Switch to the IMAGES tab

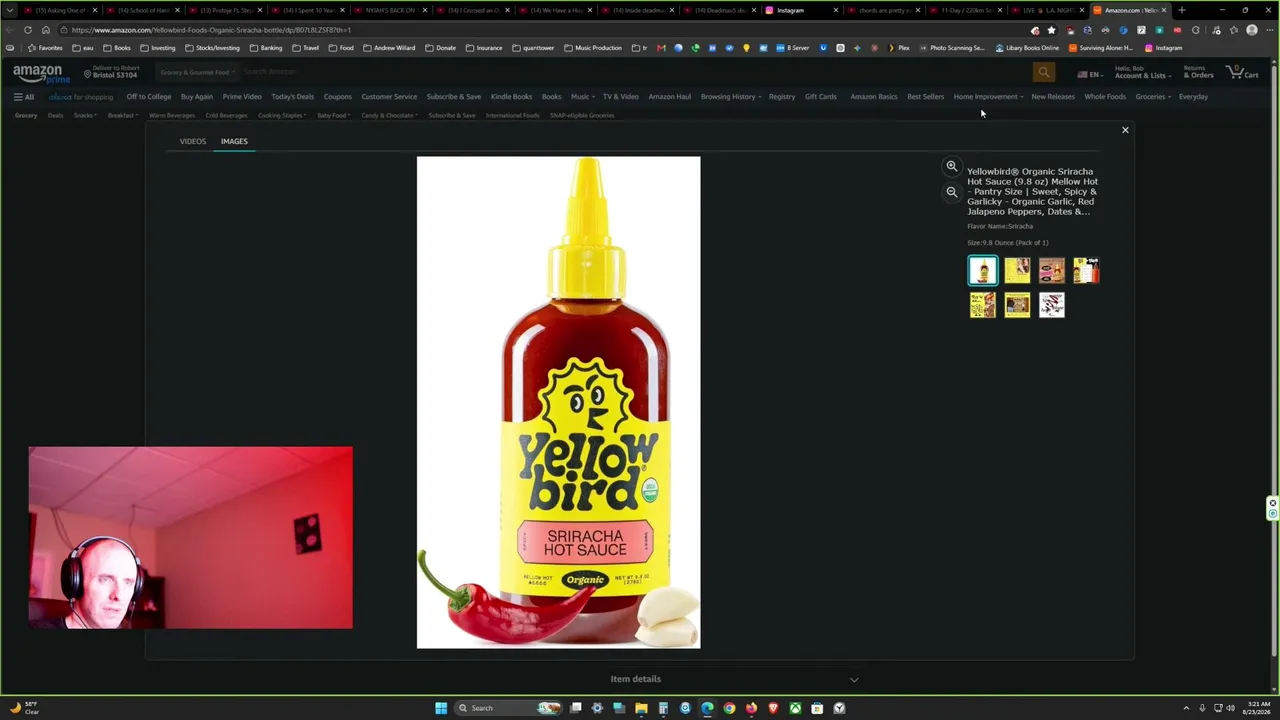pyautogui.click(x=234, y=141)
